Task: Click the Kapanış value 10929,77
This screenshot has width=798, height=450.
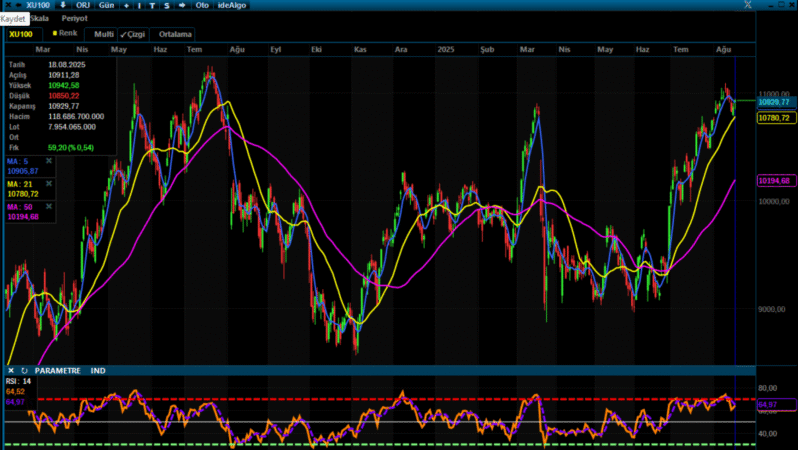Action: (64, 106)
